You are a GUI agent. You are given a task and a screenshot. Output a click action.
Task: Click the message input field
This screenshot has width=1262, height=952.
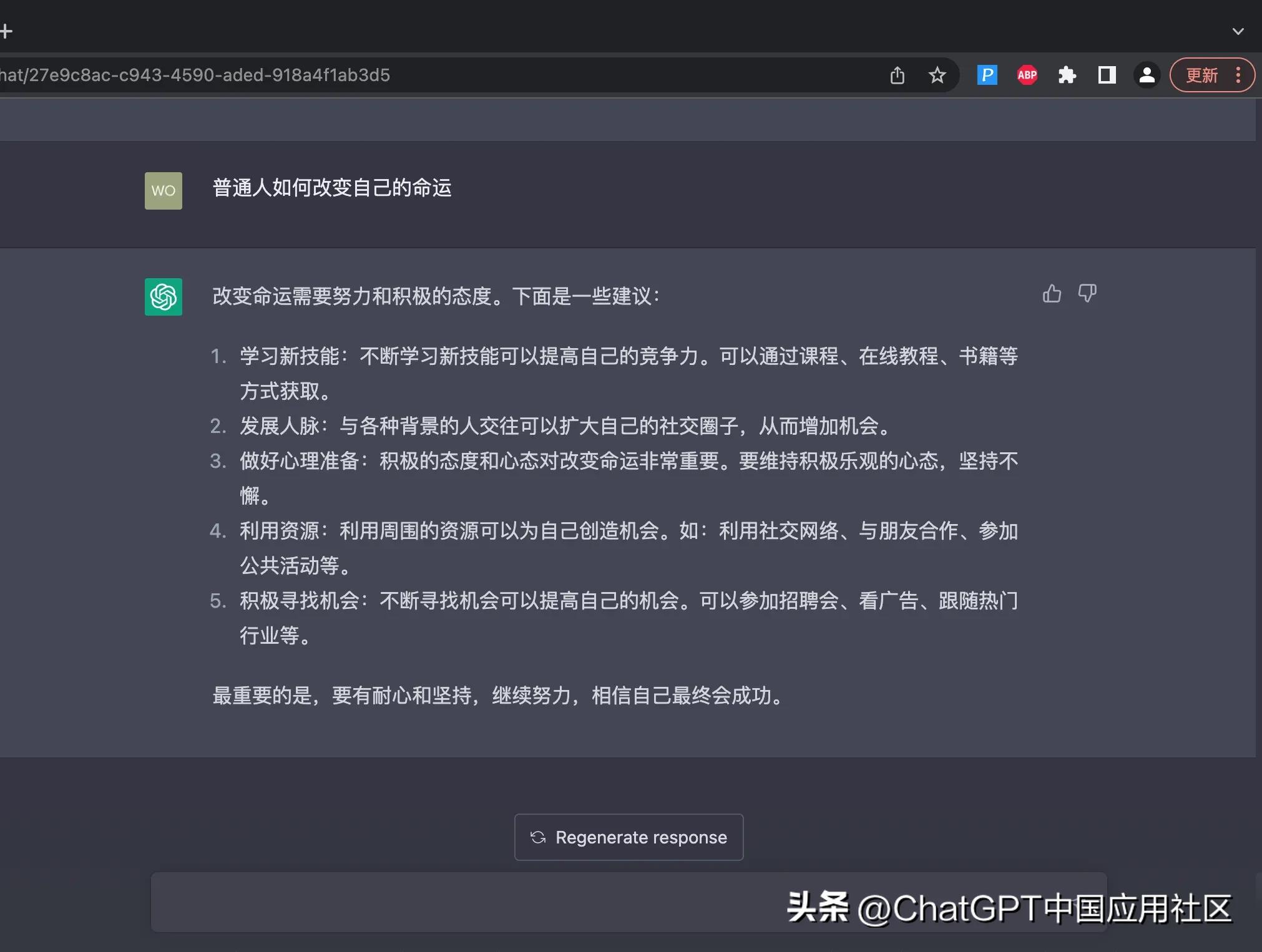click(x=437, y=902)
